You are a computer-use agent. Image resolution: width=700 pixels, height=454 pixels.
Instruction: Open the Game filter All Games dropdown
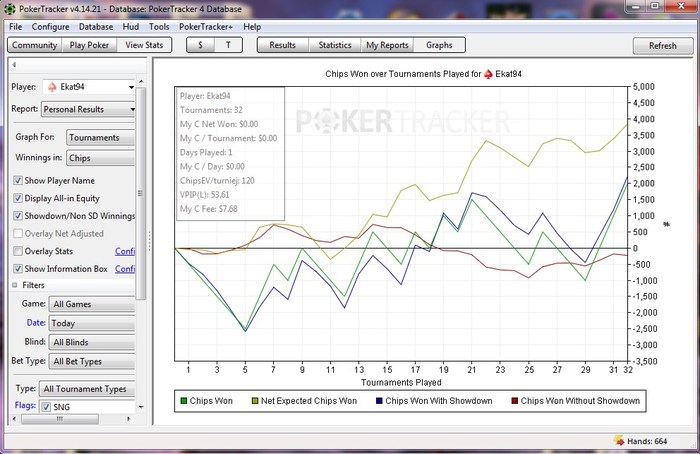(x=92, y=304)
